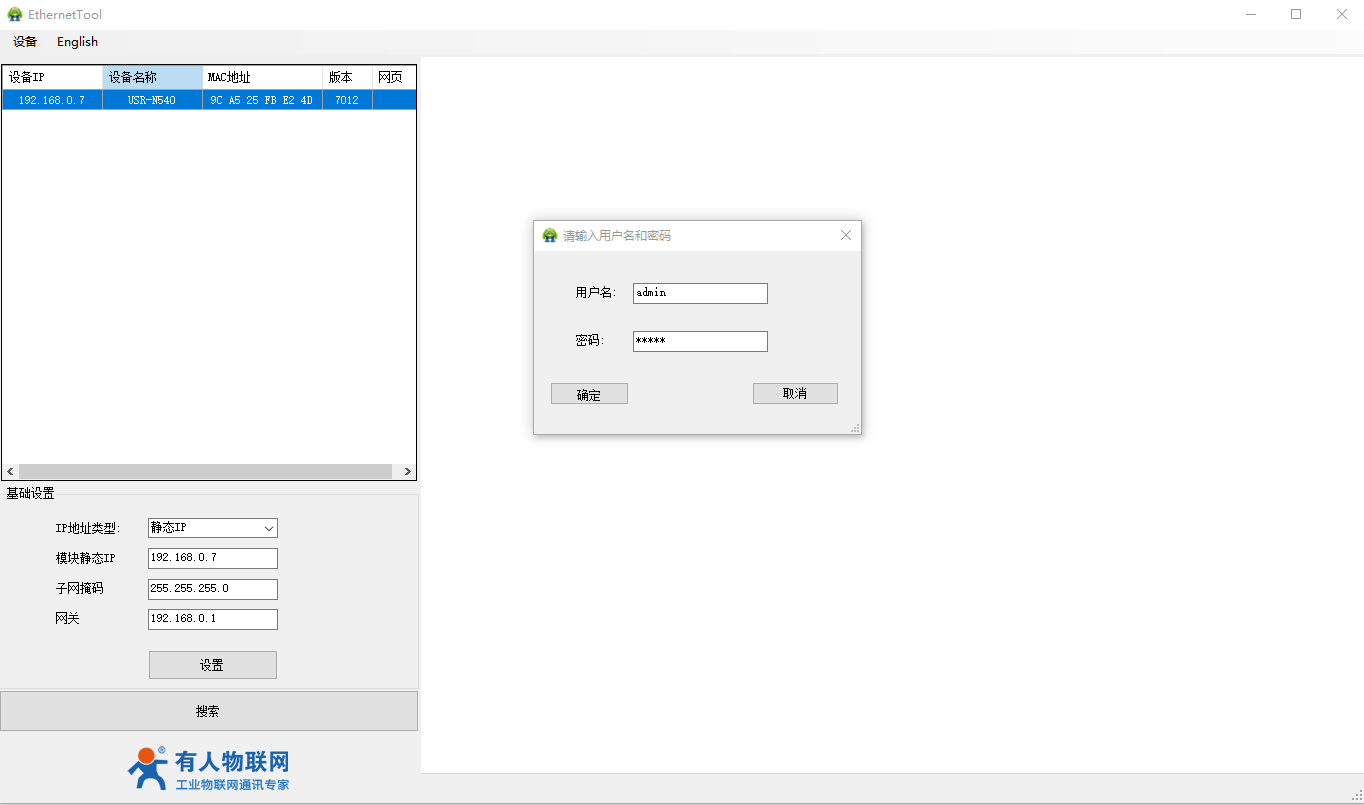The height and width of the screenshot is (805, 1364).
Task: Click the MAC地址 column header
Action: click(262, 77)
